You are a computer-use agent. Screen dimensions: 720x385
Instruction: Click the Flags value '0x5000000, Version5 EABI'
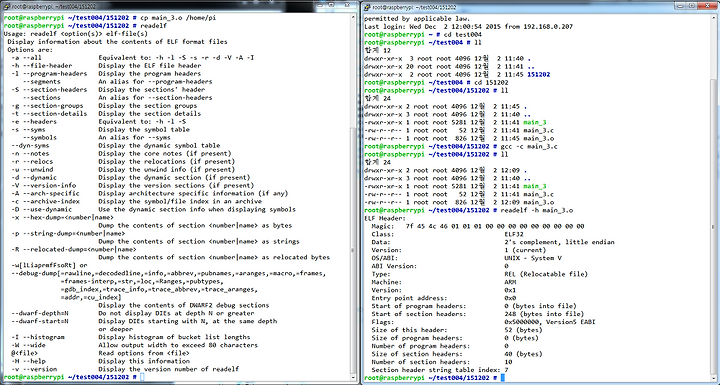(550, 322)
